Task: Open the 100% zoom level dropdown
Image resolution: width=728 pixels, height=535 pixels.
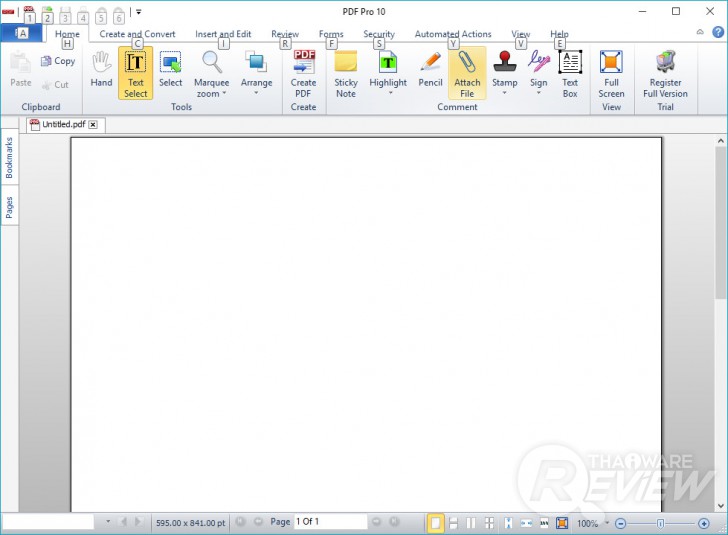Action: [607, 523]
